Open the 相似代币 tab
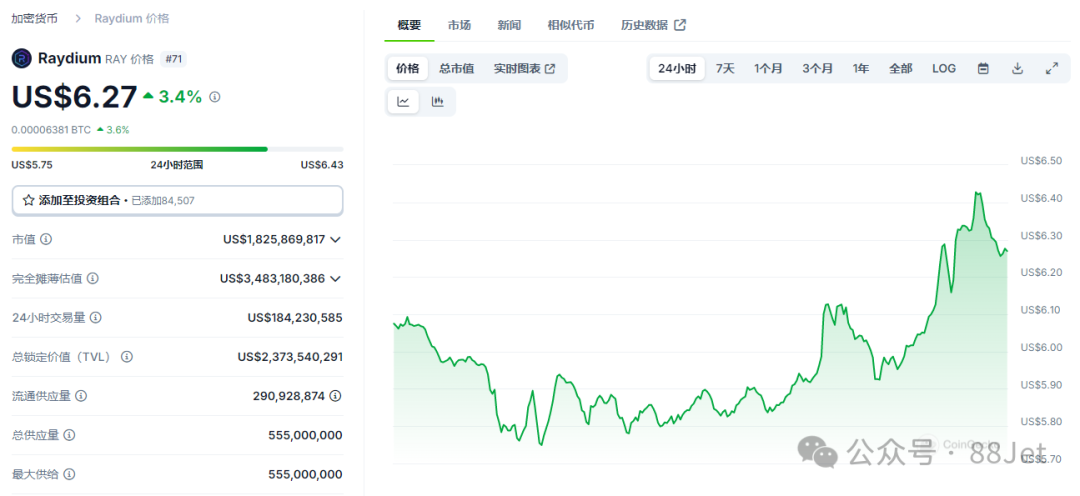 (x=571, y=25)
